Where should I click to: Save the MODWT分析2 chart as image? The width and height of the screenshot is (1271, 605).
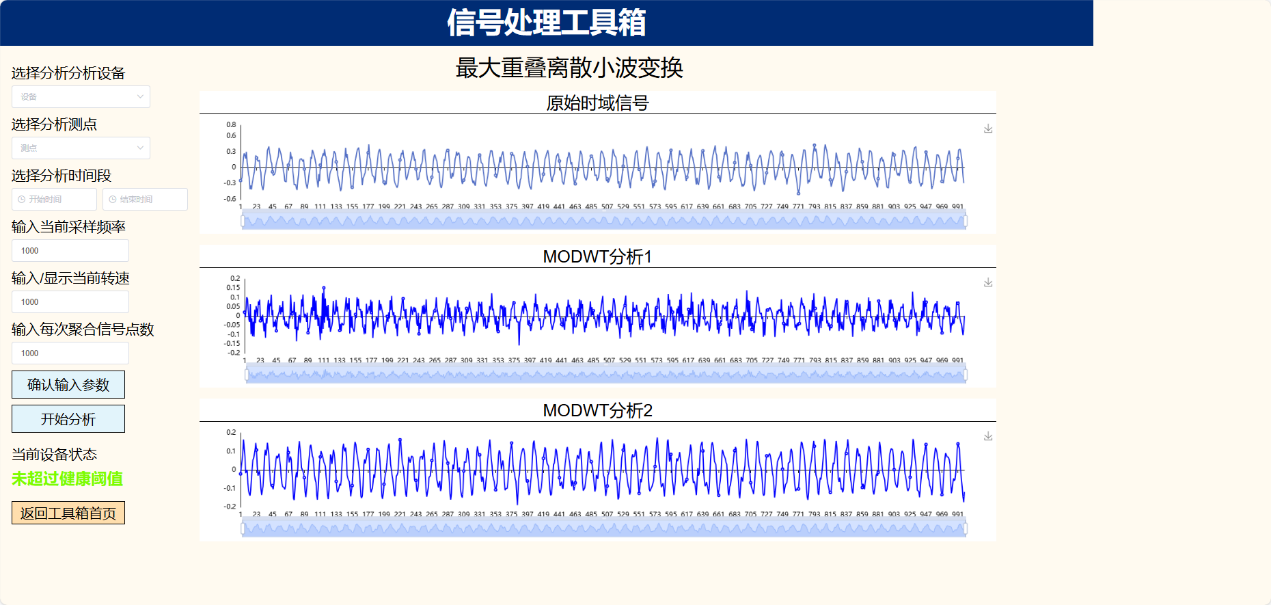988,437
